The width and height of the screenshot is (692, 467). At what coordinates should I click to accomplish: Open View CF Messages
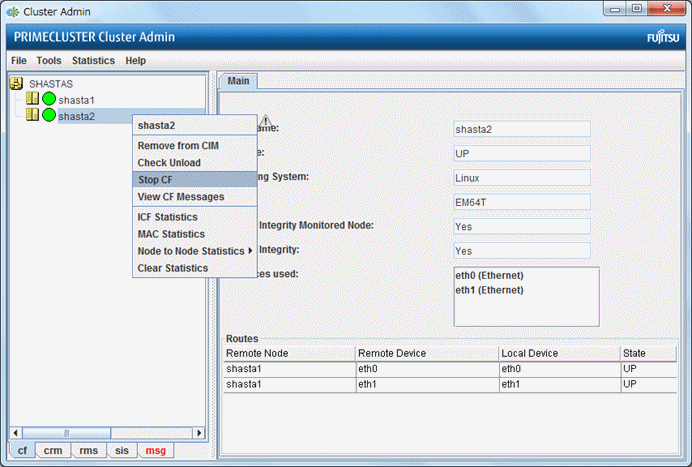point(180,197)
